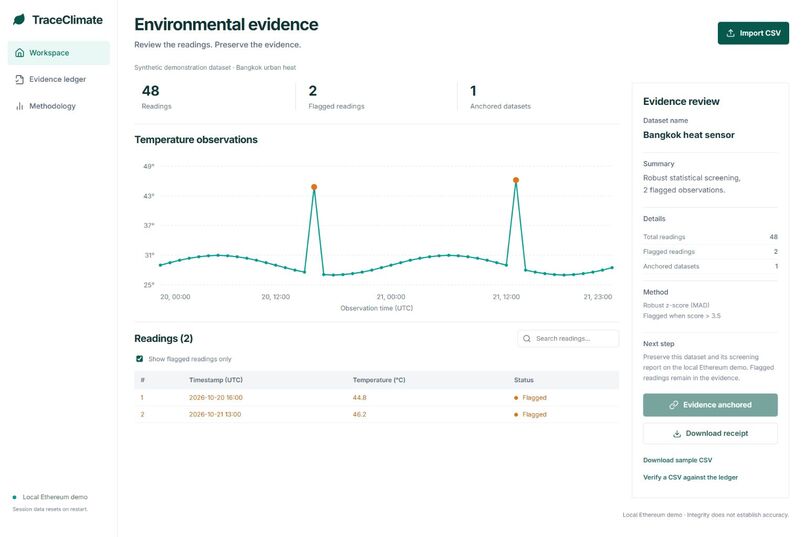Viewport: 806px width, 537px height.
Task: Click the Observation time (UTC) axis label
Action: 377,308
